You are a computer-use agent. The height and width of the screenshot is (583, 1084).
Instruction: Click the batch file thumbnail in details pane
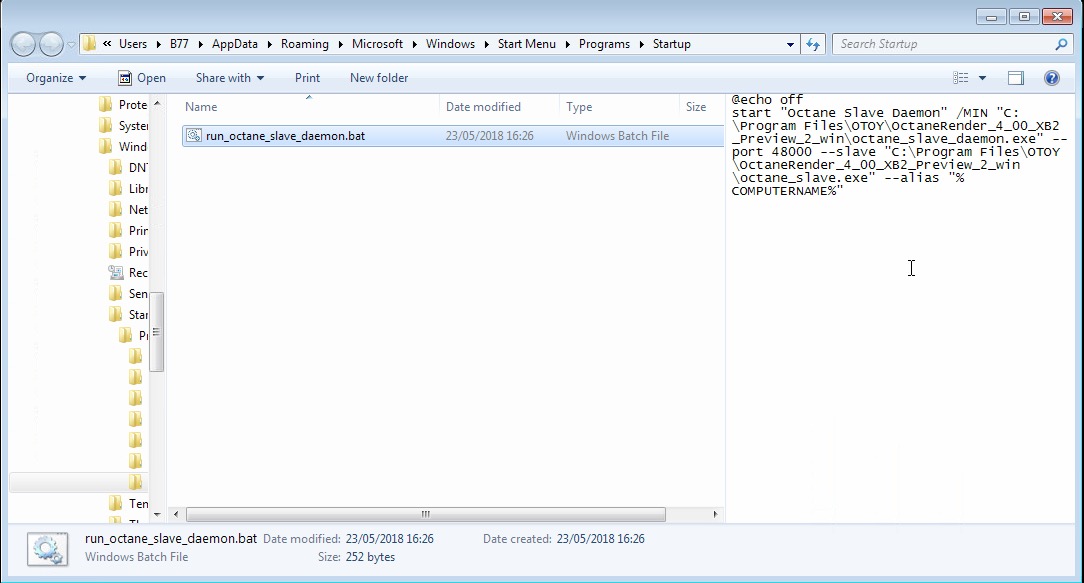(x=48, y=549)
